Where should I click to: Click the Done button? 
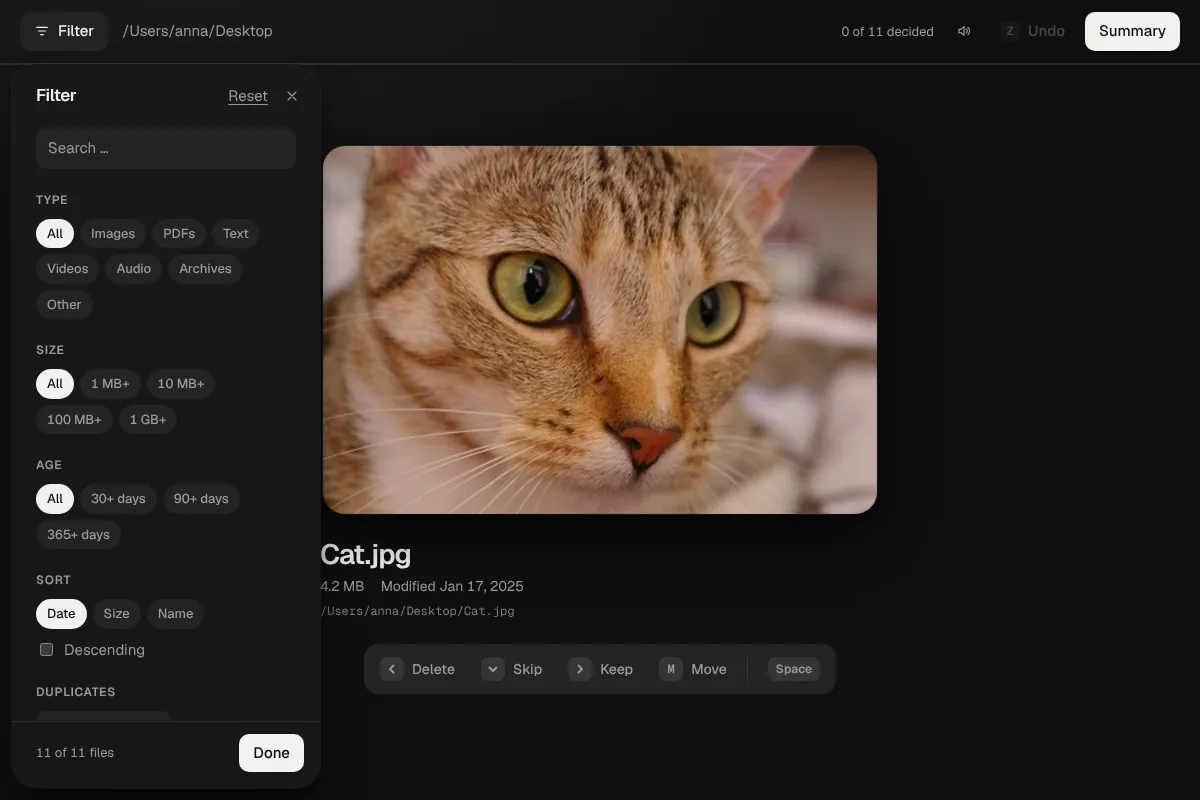pos(271,753)
